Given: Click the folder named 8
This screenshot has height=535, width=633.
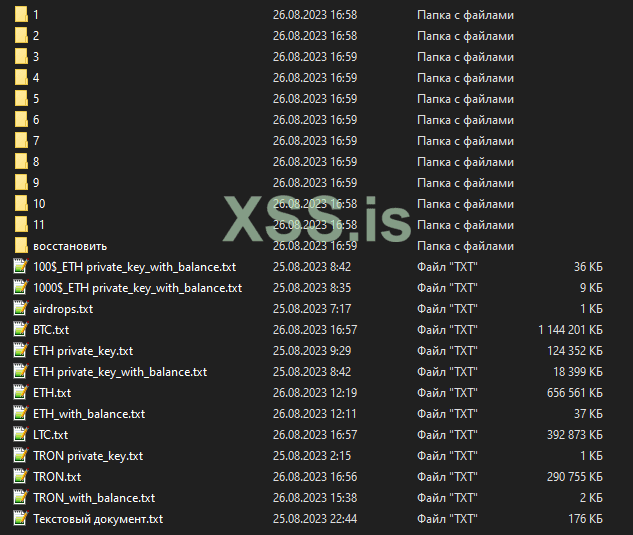Looking at the screenshot, I should click(x=36, y=162).
